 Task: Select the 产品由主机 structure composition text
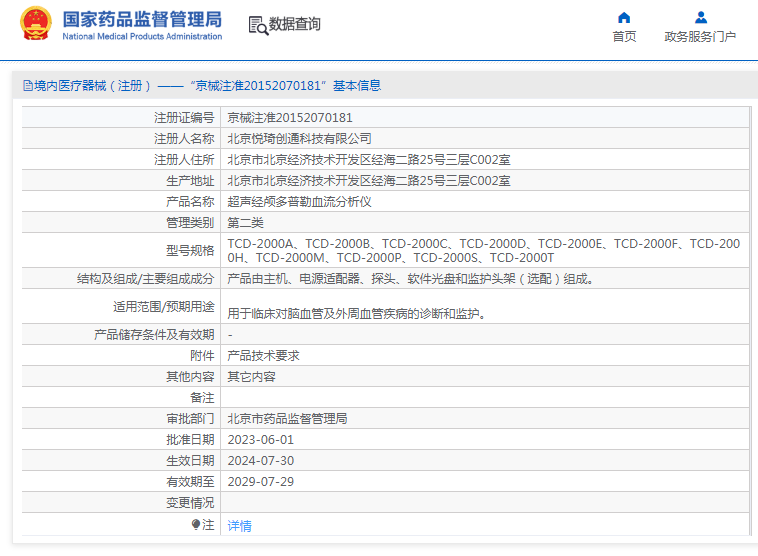point(410,279)
